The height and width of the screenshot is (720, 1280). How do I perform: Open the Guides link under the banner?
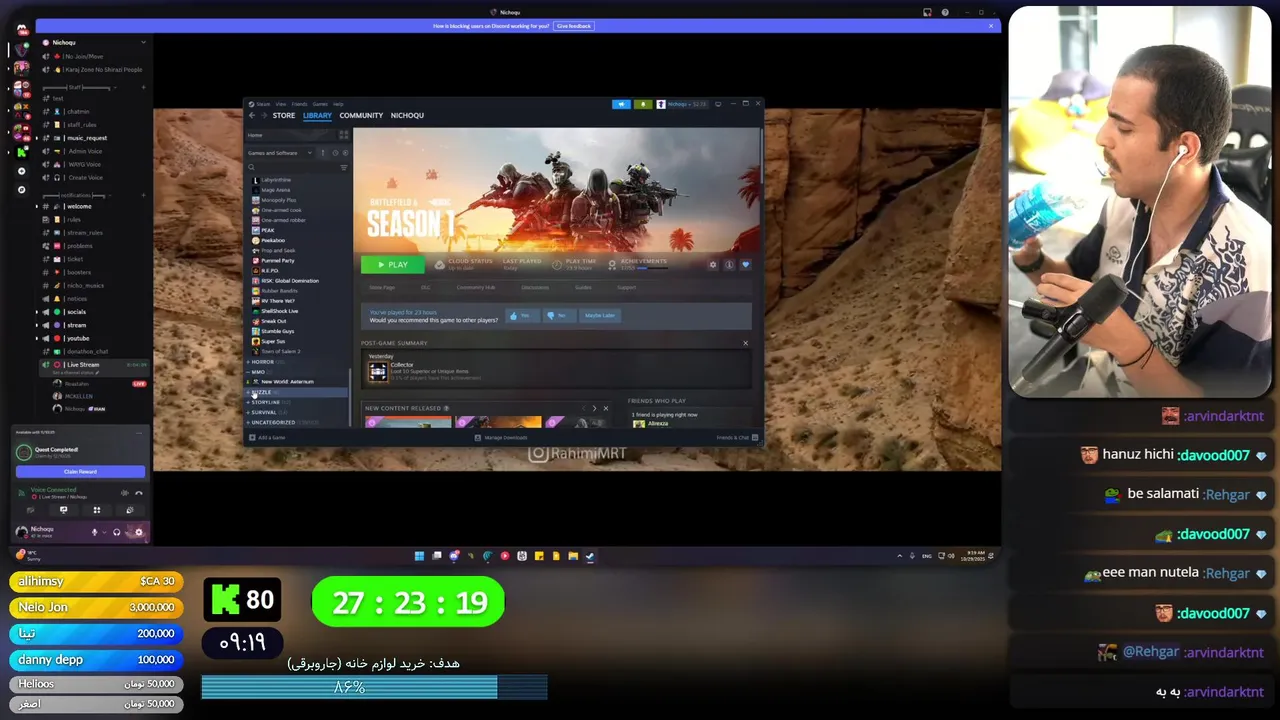tap(583, 287)
